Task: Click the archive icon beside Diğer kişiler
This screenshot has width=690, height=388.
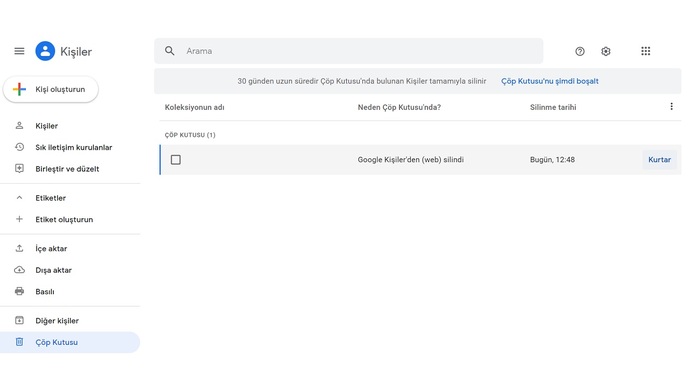Action: pos(19,320)
